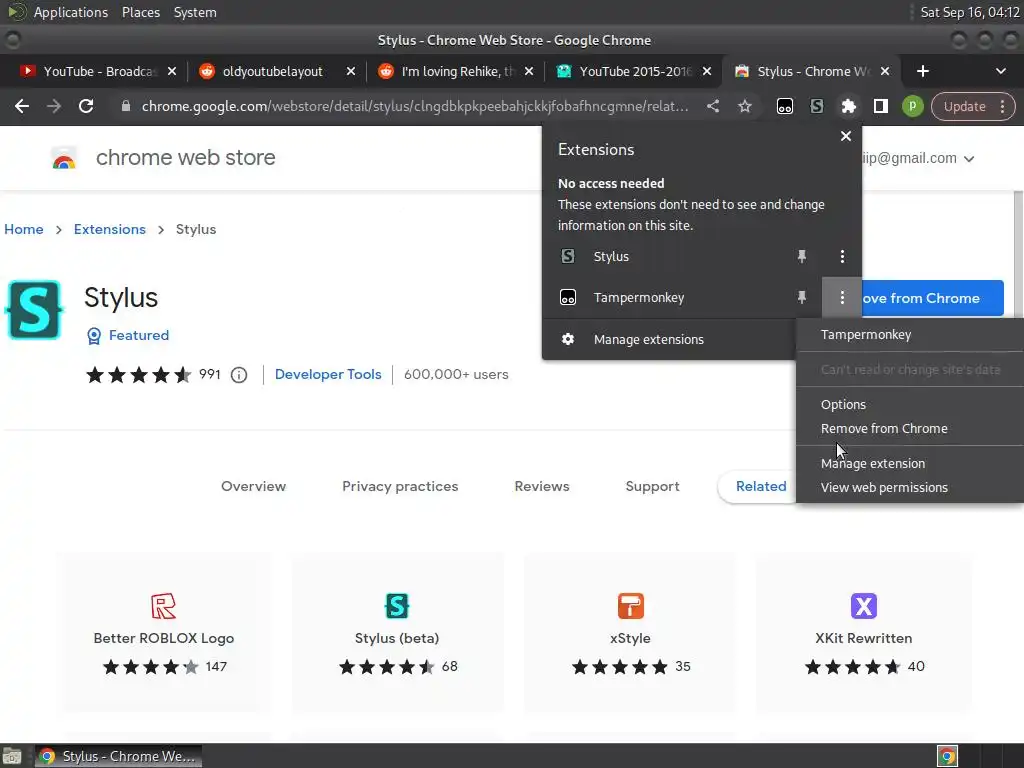This screenshot has width=1024, height=768.
Task: Click Stylus - Chrome taskbar entry
Action: [118, 756]
